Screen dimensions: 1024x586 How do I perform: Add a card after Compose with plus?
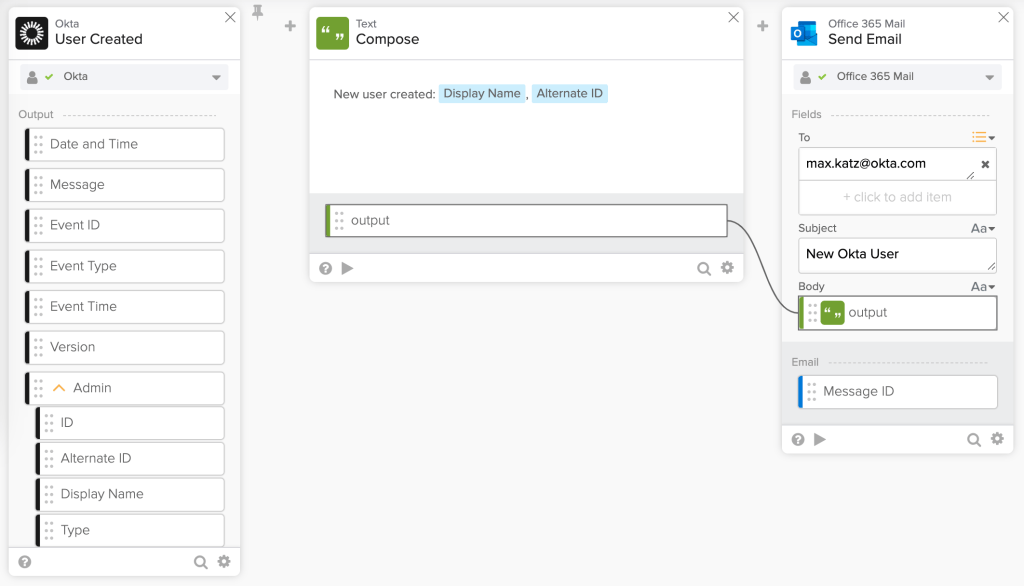[x=762, y=26]
